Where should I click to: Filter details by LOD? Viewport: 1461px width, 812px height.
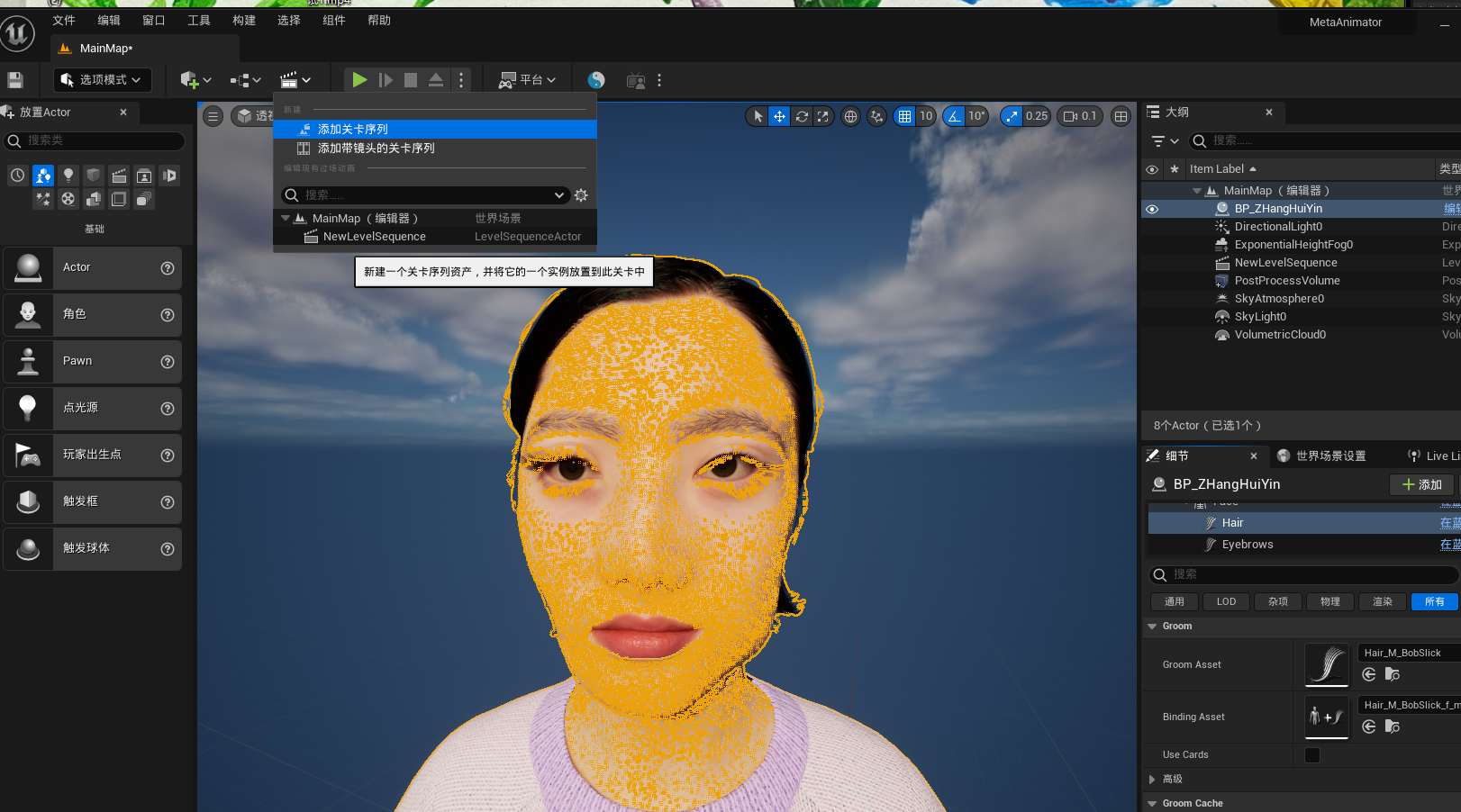[1226, 602]
